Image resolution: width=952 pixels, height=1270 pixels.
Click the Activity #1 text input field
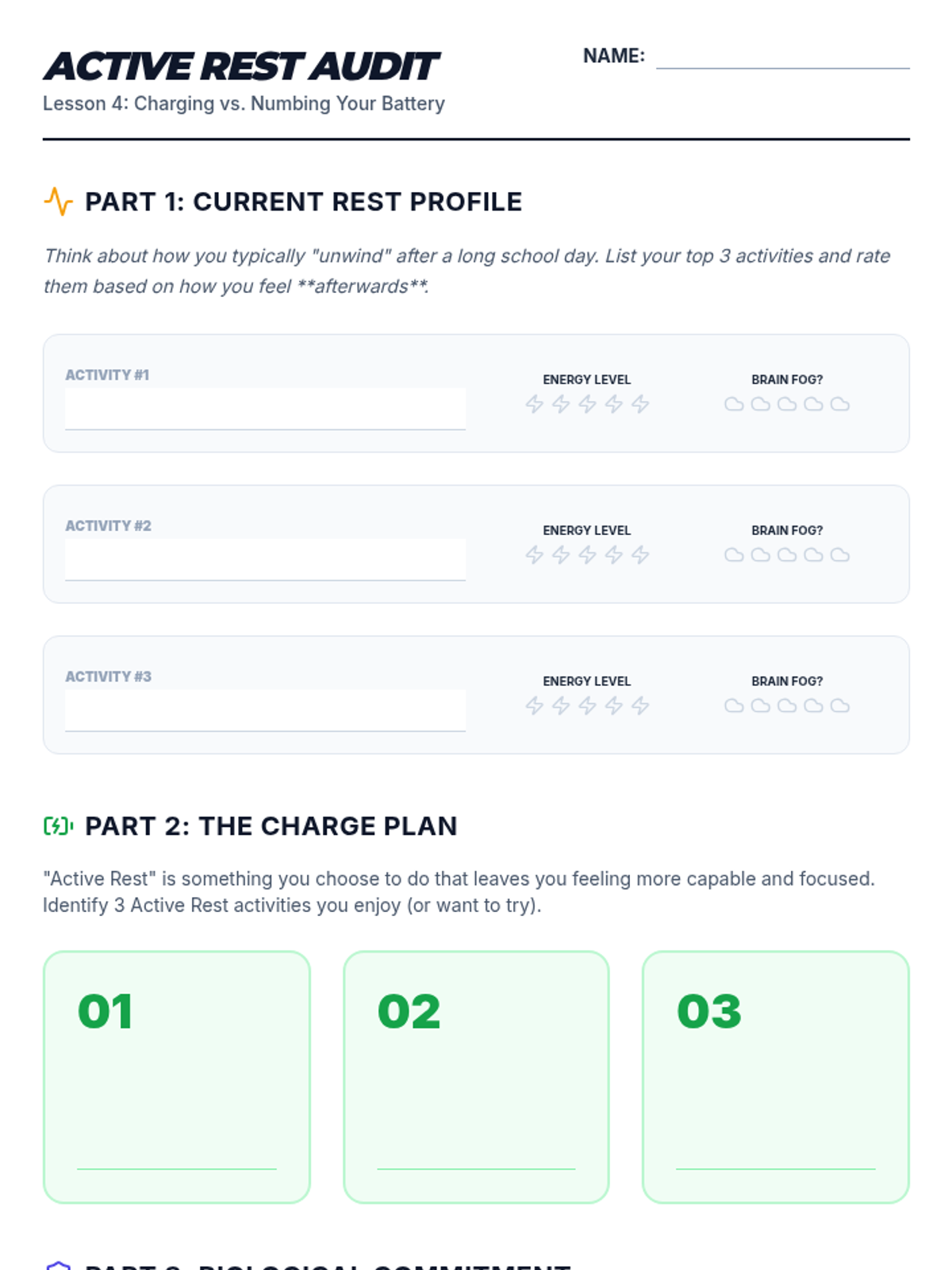click(265, 409)
